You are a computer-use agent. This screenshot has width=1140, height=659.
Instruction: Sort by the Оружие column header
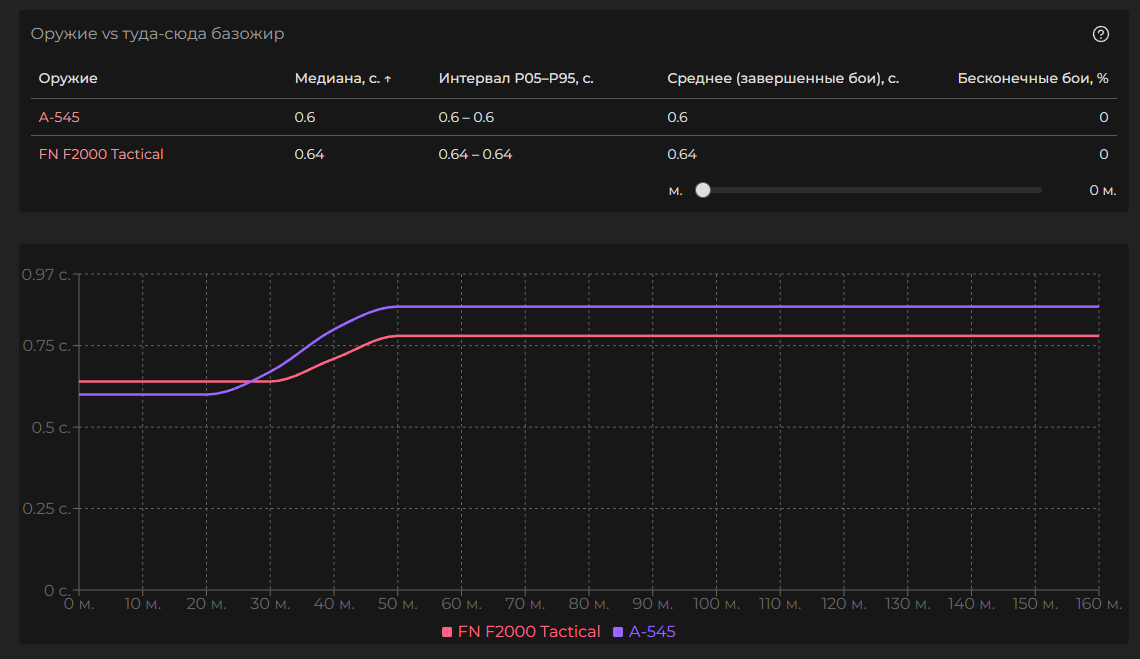coord(68,78)
